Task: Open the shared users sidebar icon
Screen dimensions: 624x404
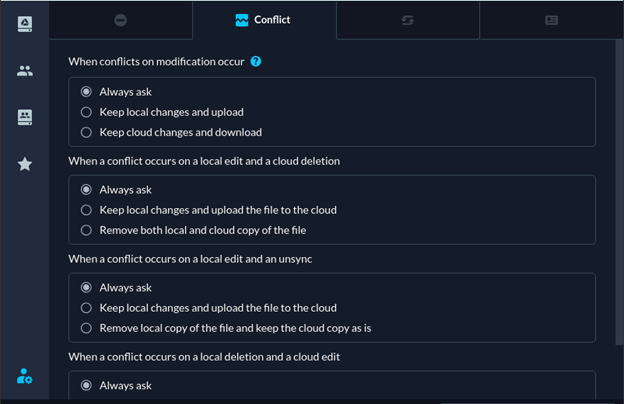Action: pyautogui.click(x=25, y=71)
